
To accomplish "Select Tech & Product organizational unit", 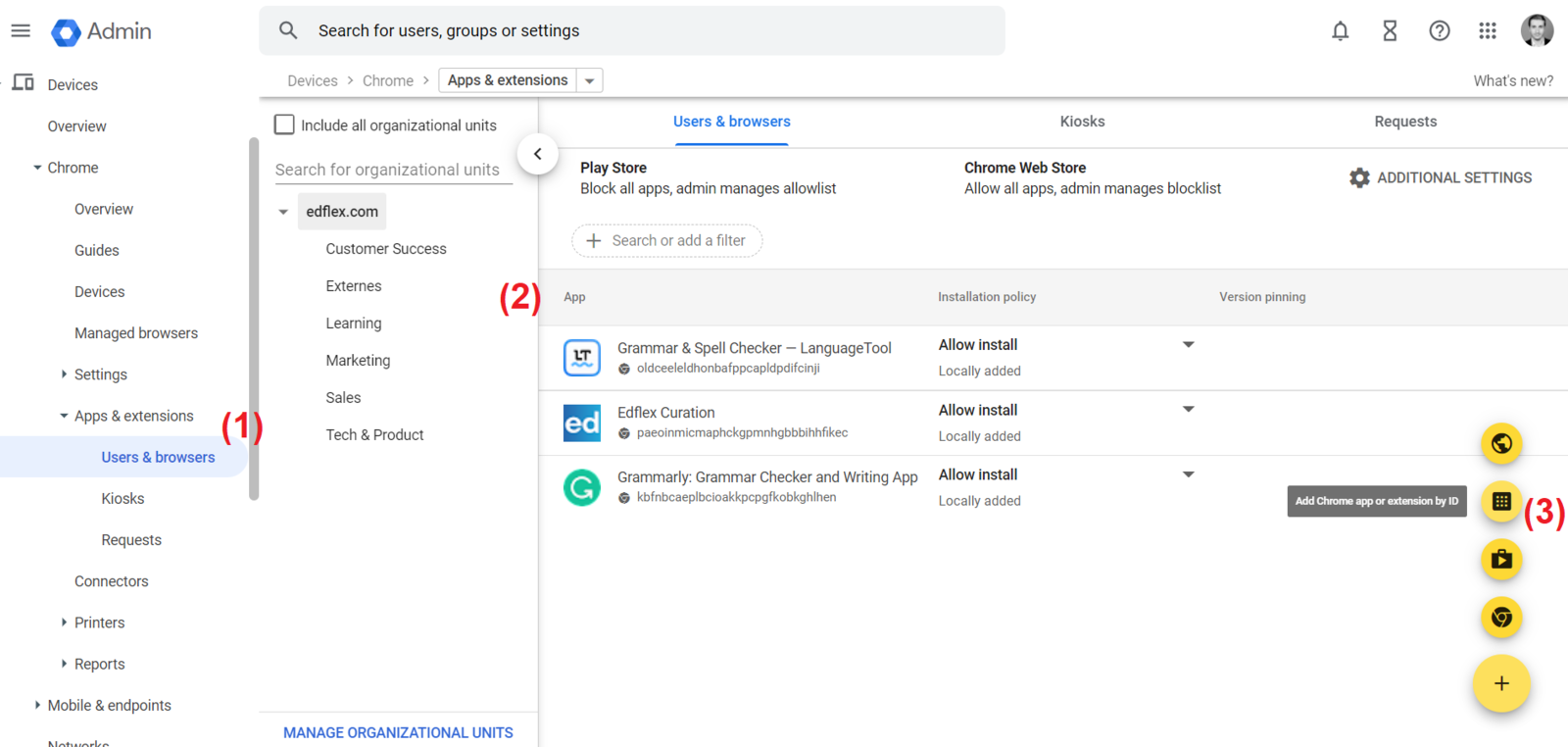I will click(x=374, y=435).
